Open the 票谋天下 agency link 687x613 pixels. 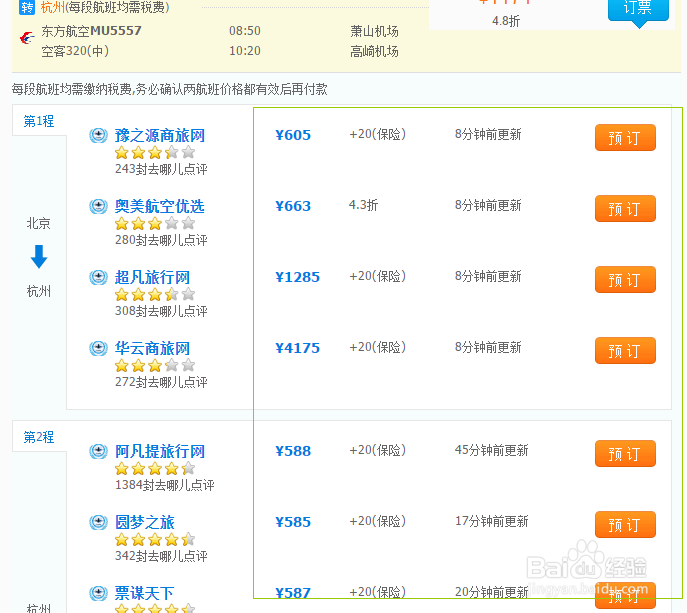[145, 593]
